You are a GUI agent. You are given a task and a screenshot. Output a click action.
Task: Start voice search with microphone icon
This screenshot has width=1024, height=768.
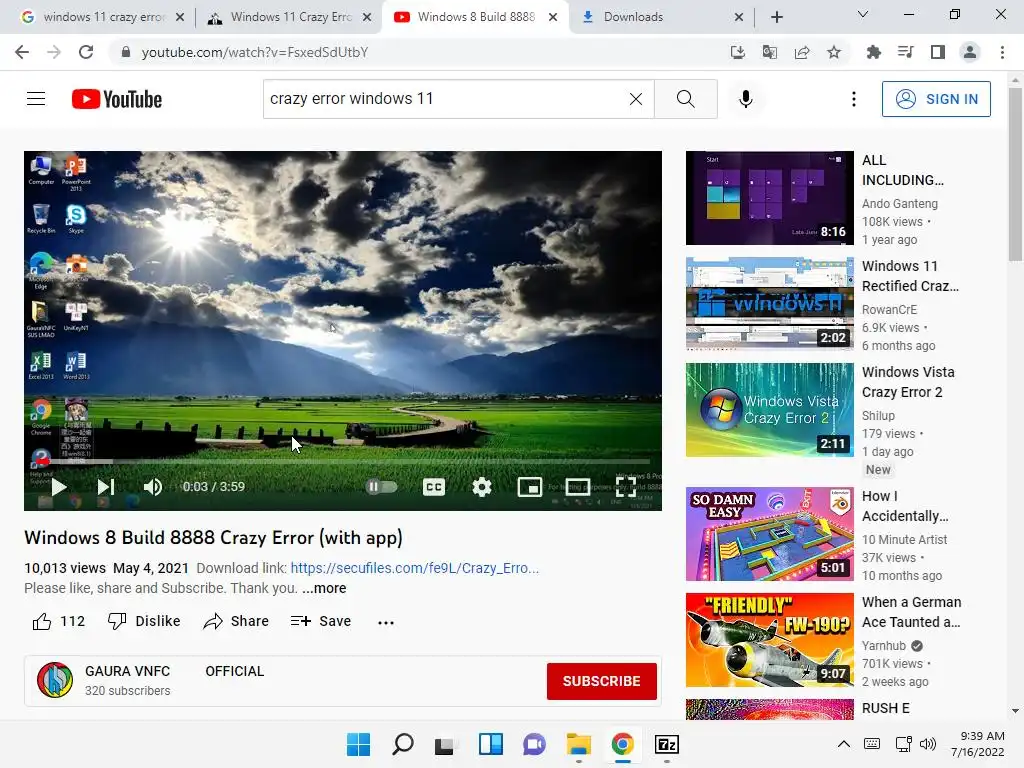click(746, 99)
